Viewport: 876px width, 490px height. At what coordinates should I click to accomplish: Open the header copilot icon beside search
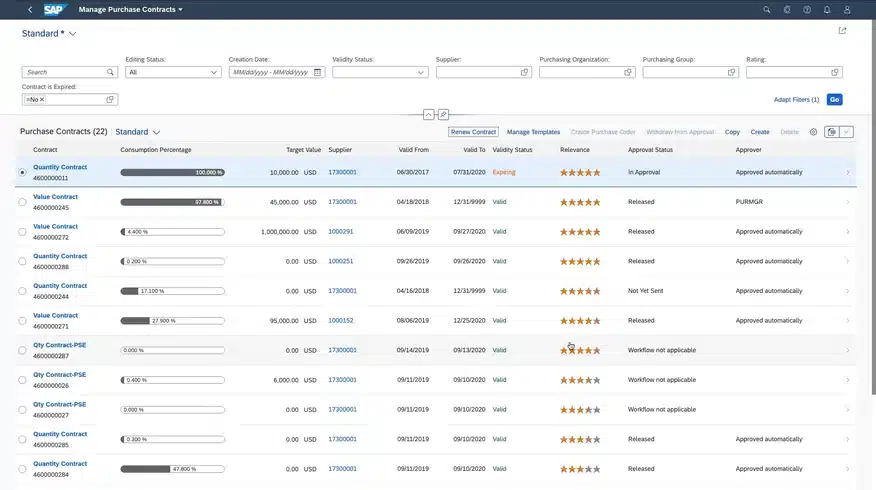pos(787,9)
